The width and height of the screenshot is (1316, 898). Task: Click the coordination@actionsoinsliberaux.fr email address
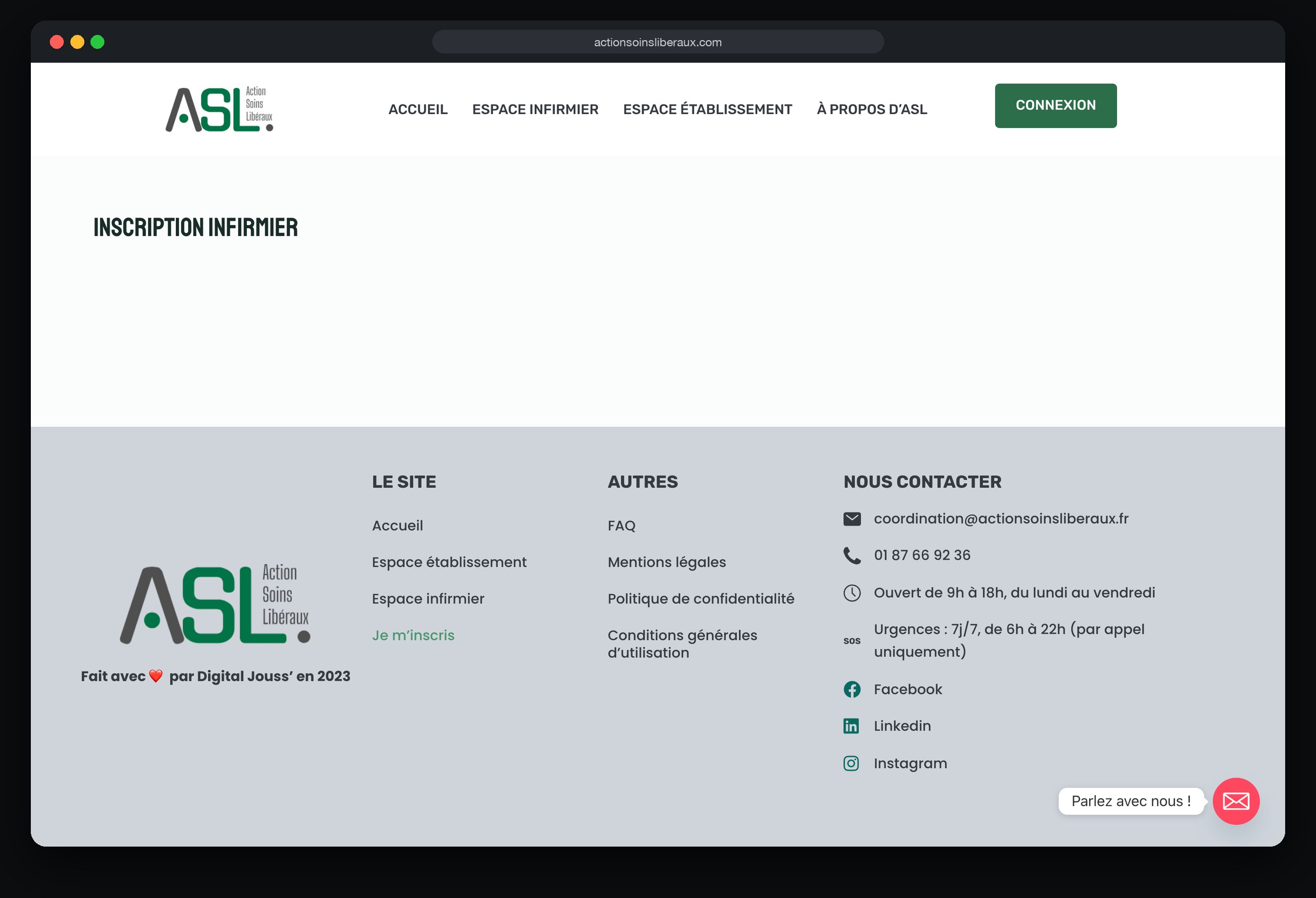click(x=1000, y=519)
